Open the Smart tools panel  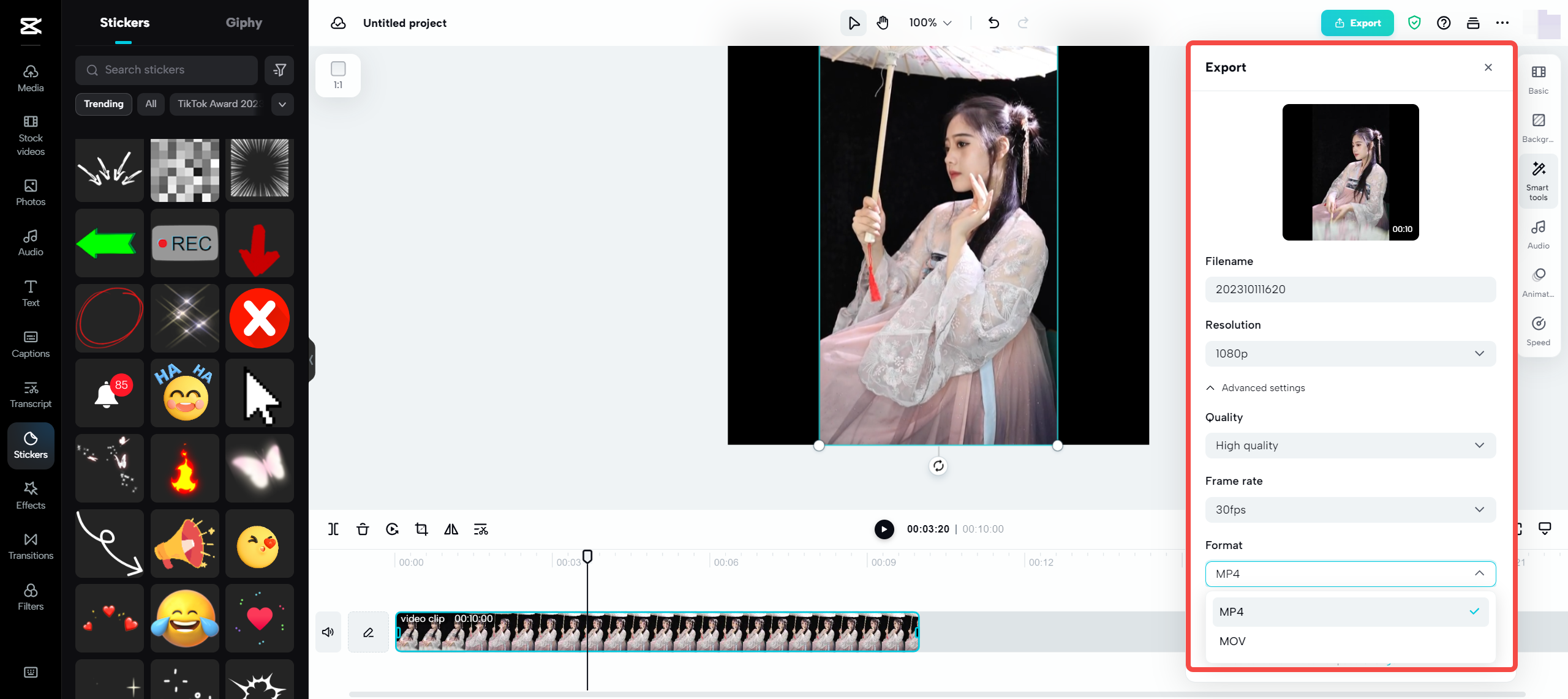coord(1538,179)
